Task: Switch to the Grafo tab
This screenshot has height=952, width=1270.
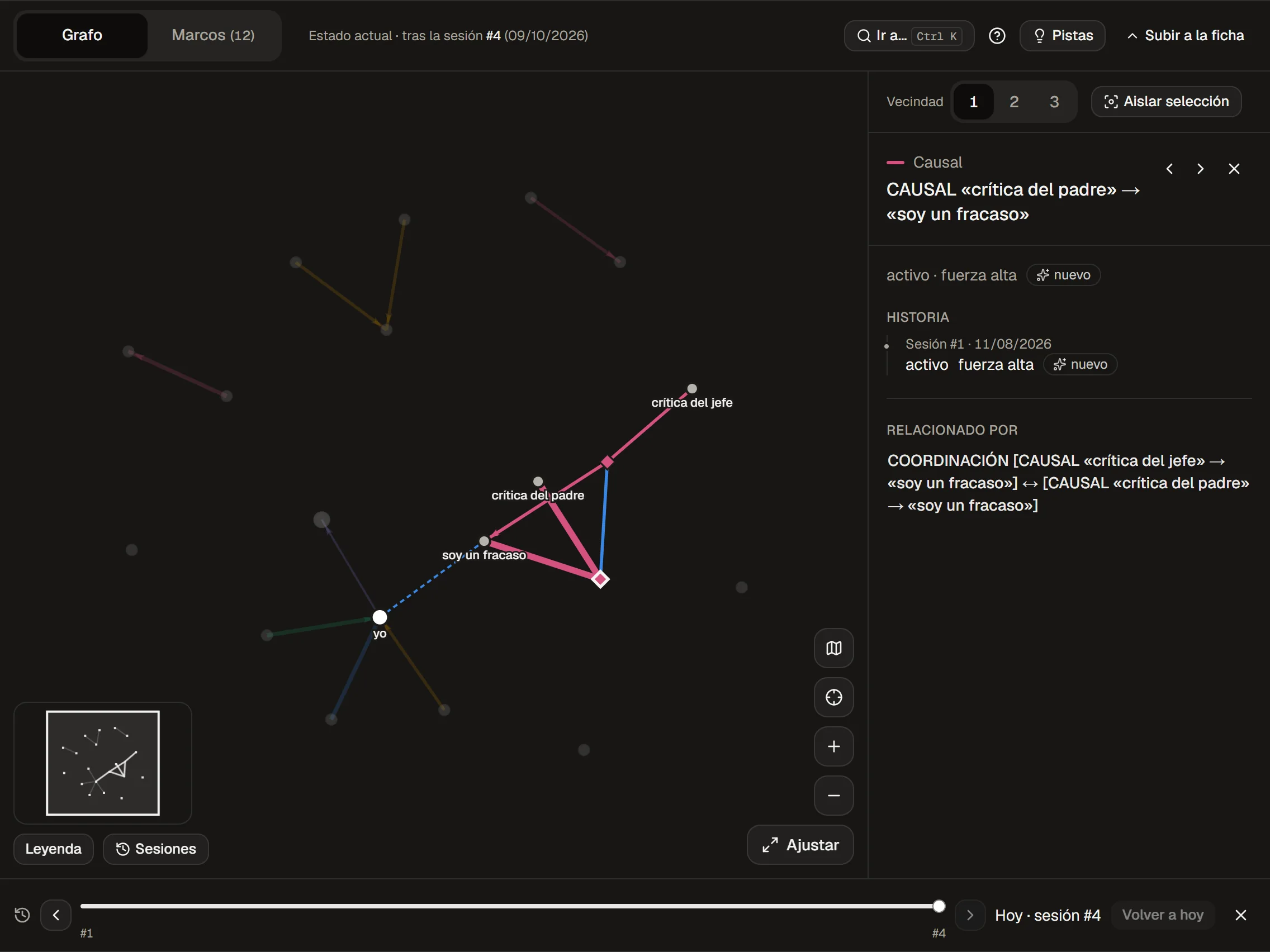Action: pyautogui.click(x=82, y=36)
